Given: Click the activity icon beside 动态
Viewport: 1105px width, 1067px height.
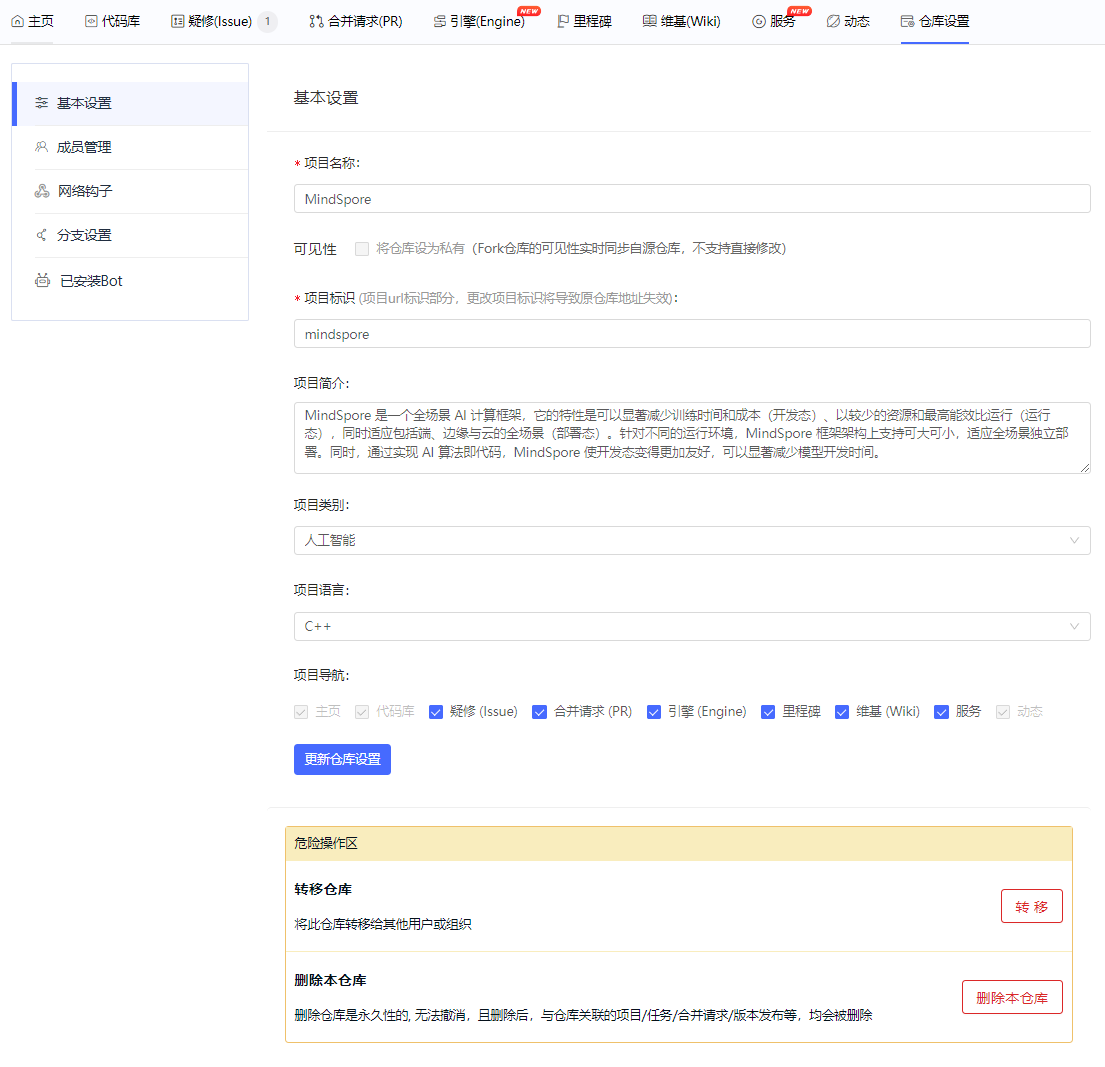Looking at the screenshot, I should (x=833, y=21).
